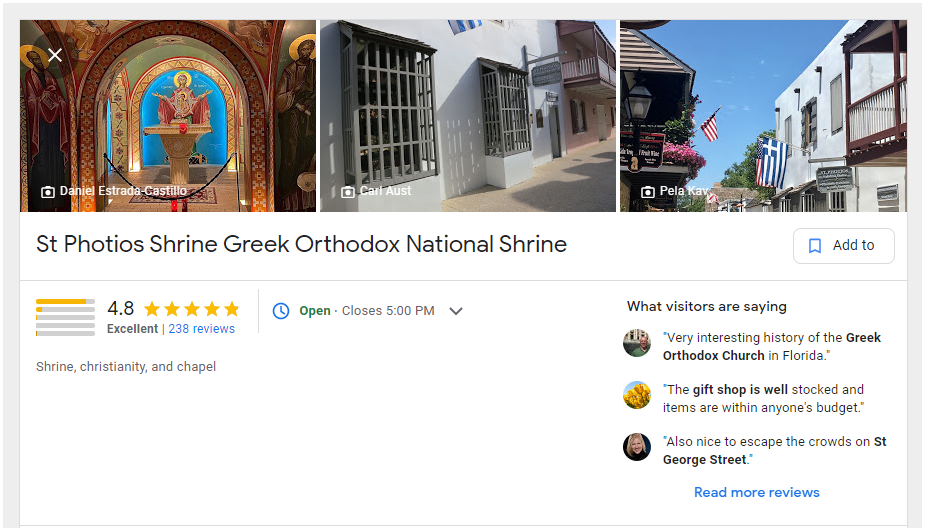Image resolution: width=927 pixels, height=528 pixels.
Task: Click the gift shop review quote
Action: tap(763, 399)
